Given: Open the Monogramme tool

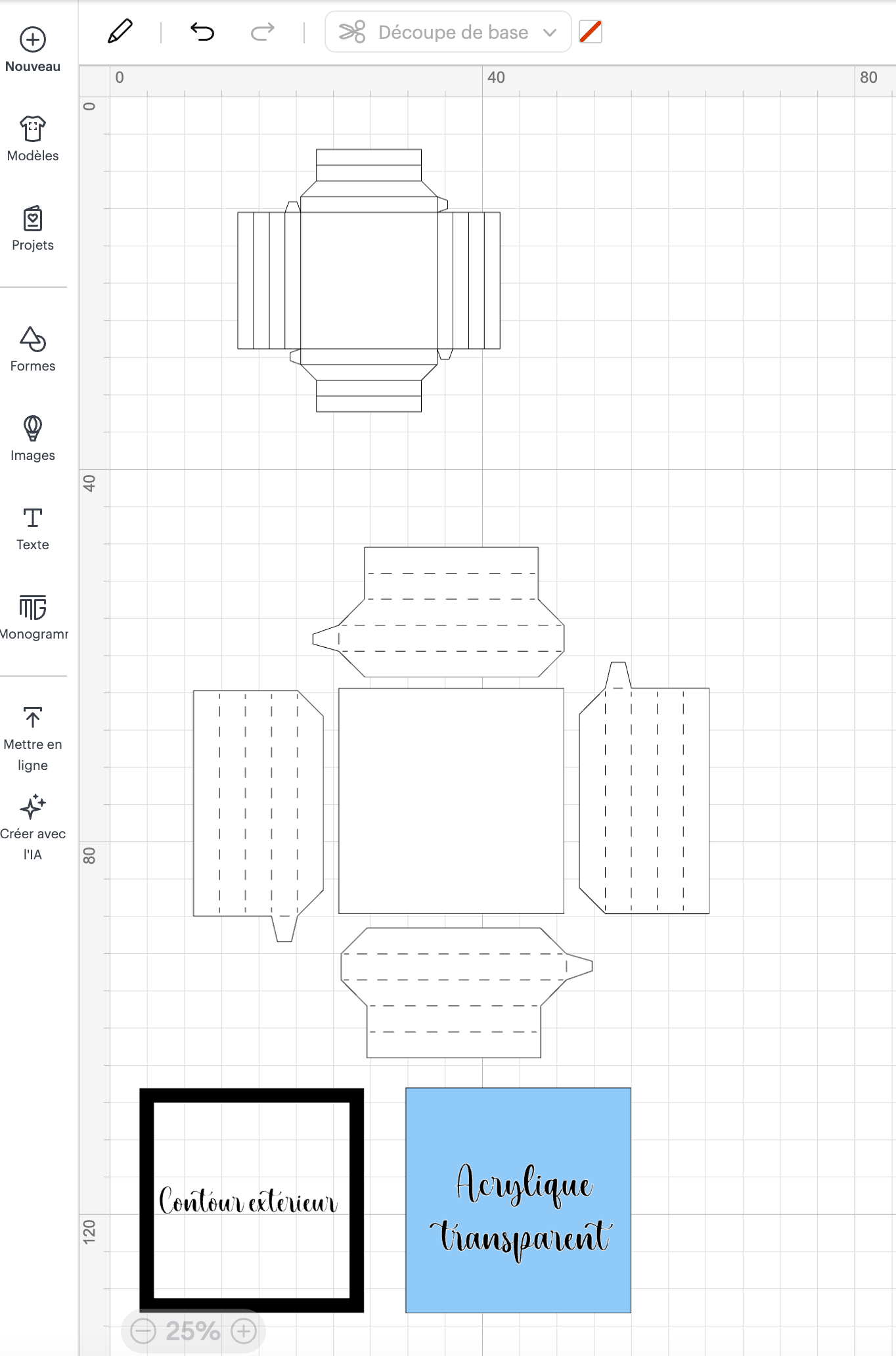Looking at the screenshot, I should [33, 608].
